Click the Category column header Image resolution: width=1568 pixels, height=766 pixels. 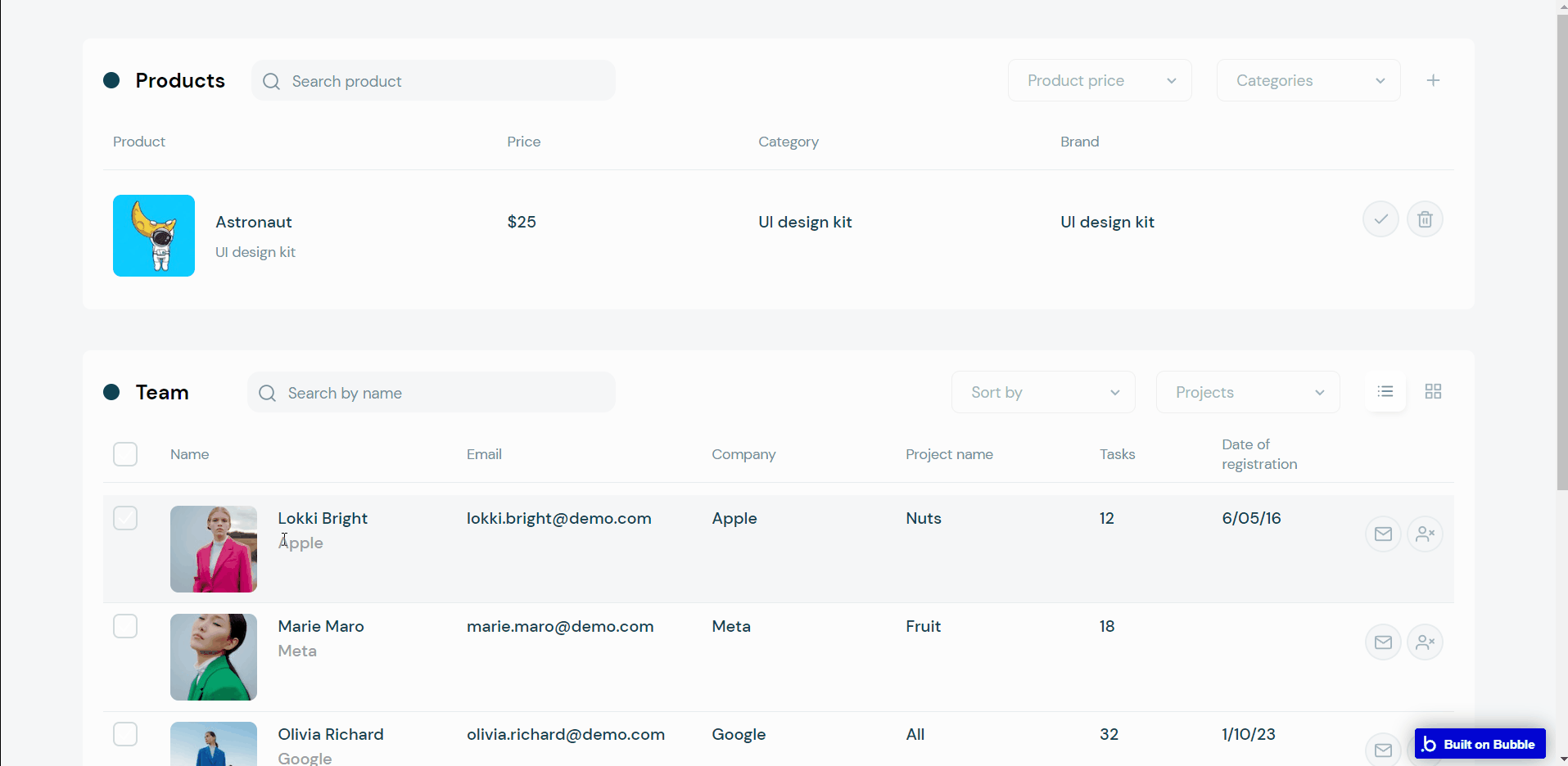(x=789, y=142)
